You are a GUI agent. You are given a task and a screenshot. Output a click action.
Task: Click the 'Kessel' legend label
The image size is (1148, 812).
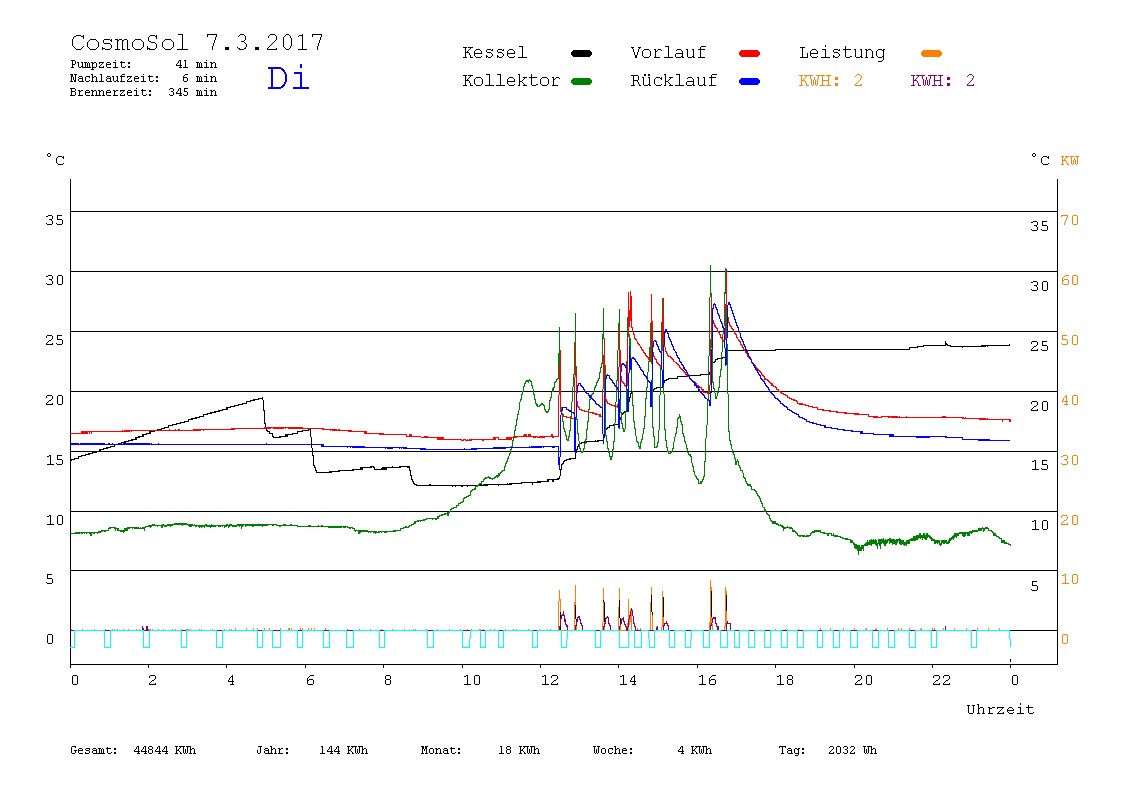point(494,53)
